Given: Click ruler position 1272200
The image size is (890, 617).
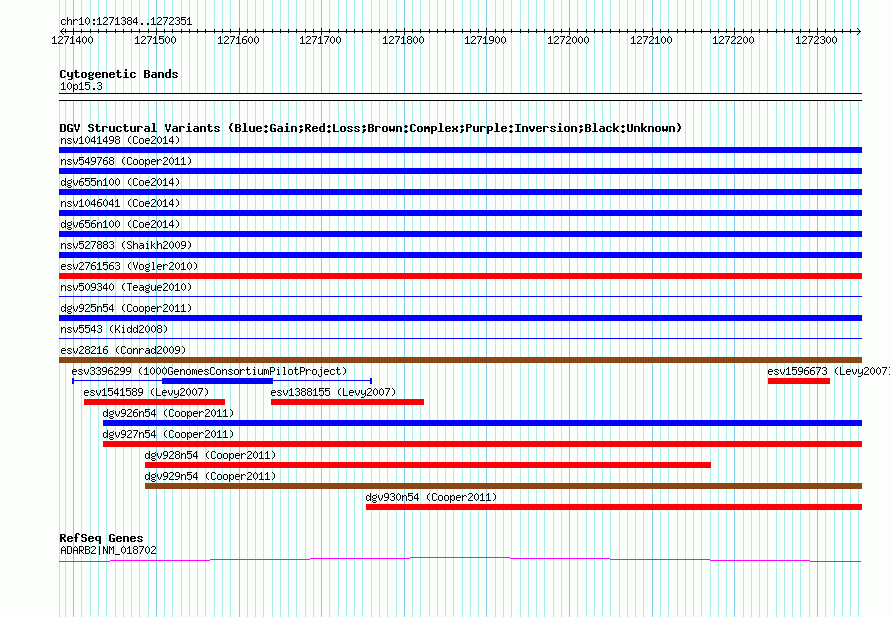Looking at the screenshot, I should 733,40.
